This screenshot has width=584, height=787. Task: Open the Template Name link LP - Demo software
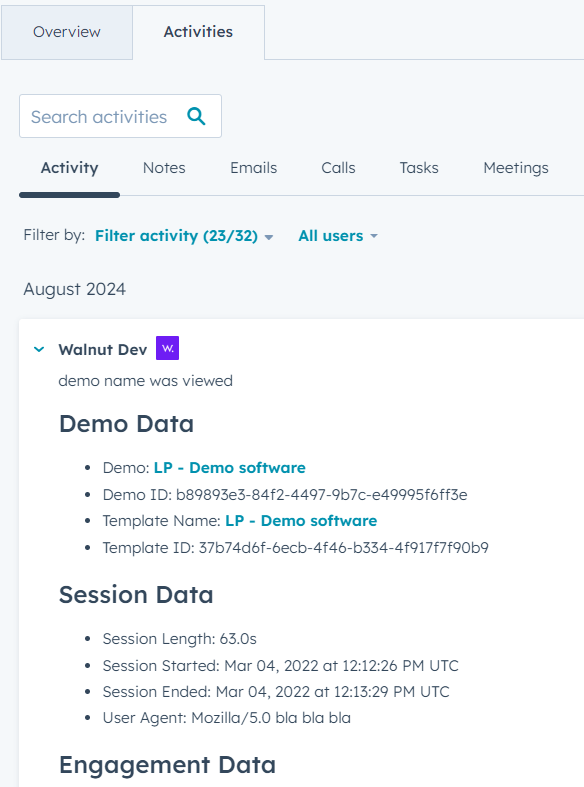pyautogui.click(x=301, y=521)
